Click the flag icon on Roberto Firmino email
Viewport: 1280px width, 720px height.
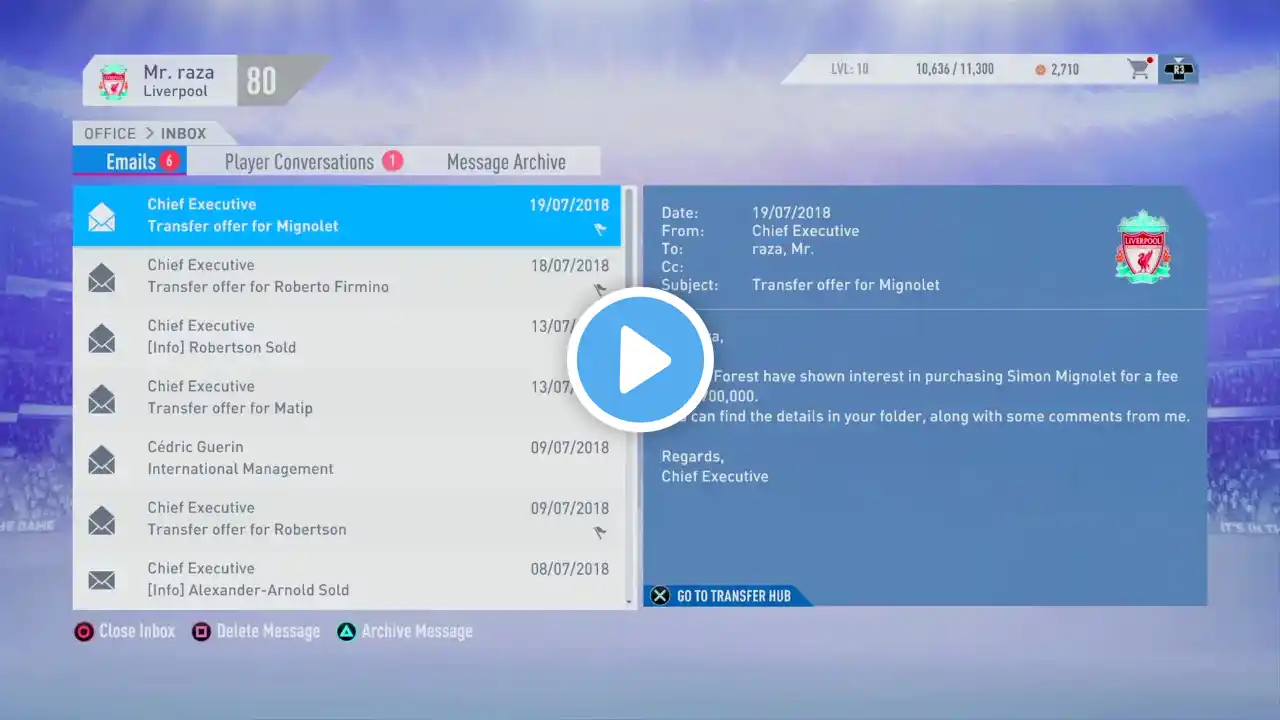(x=600, y=290)
